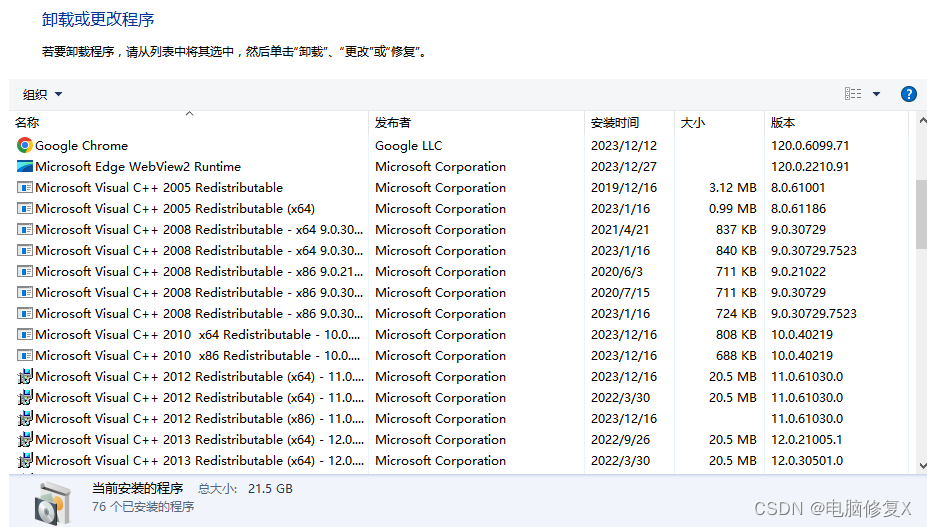Click the Google Chrome icon in list
Screen dimensions: 927x527
[25, 146]
